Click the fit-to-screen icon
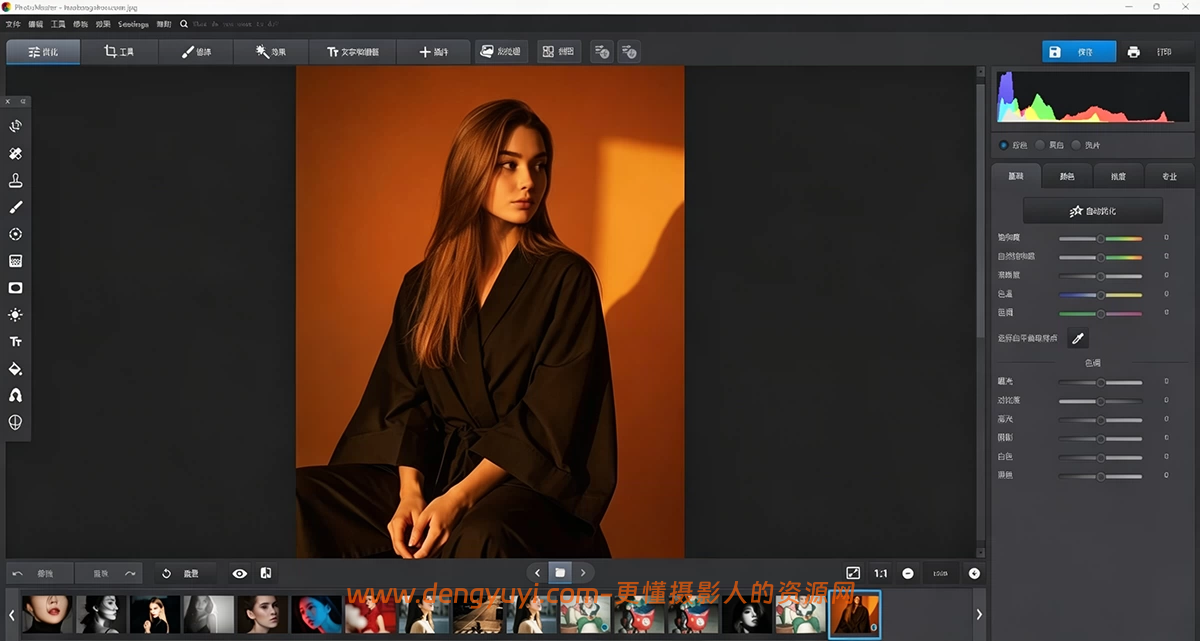Screen dimensions: 1200x641 [853, 574]
